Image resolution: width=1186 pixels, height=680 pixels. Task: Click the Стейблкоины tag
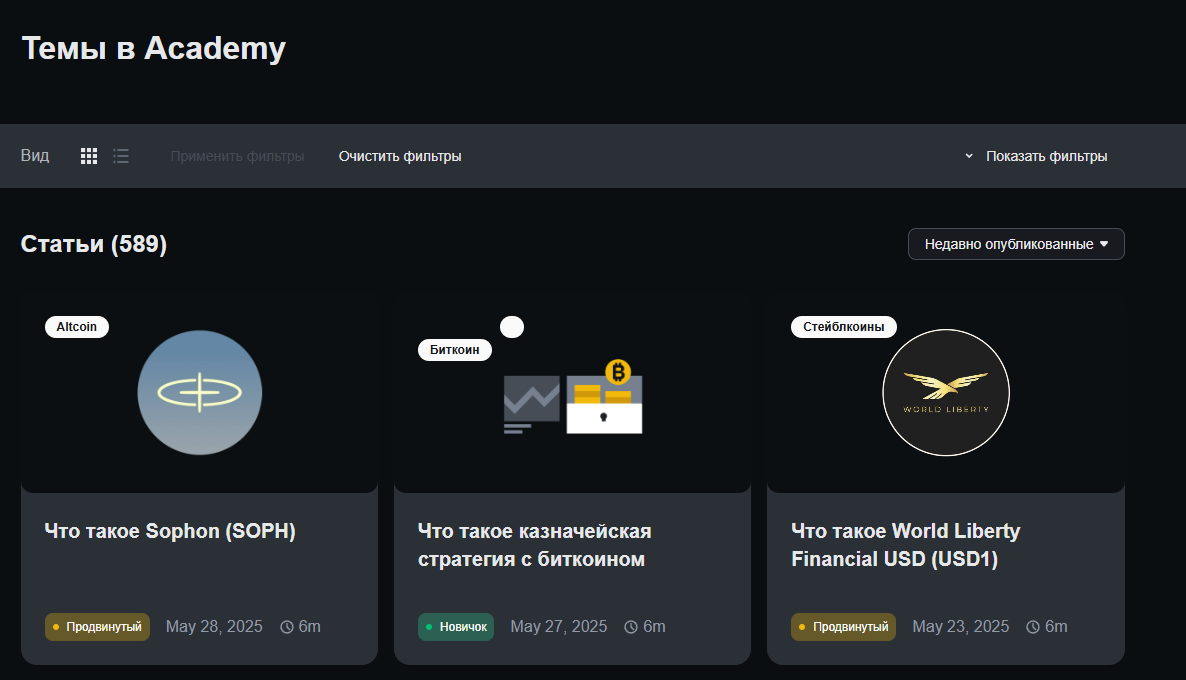[x=843, y=327]
